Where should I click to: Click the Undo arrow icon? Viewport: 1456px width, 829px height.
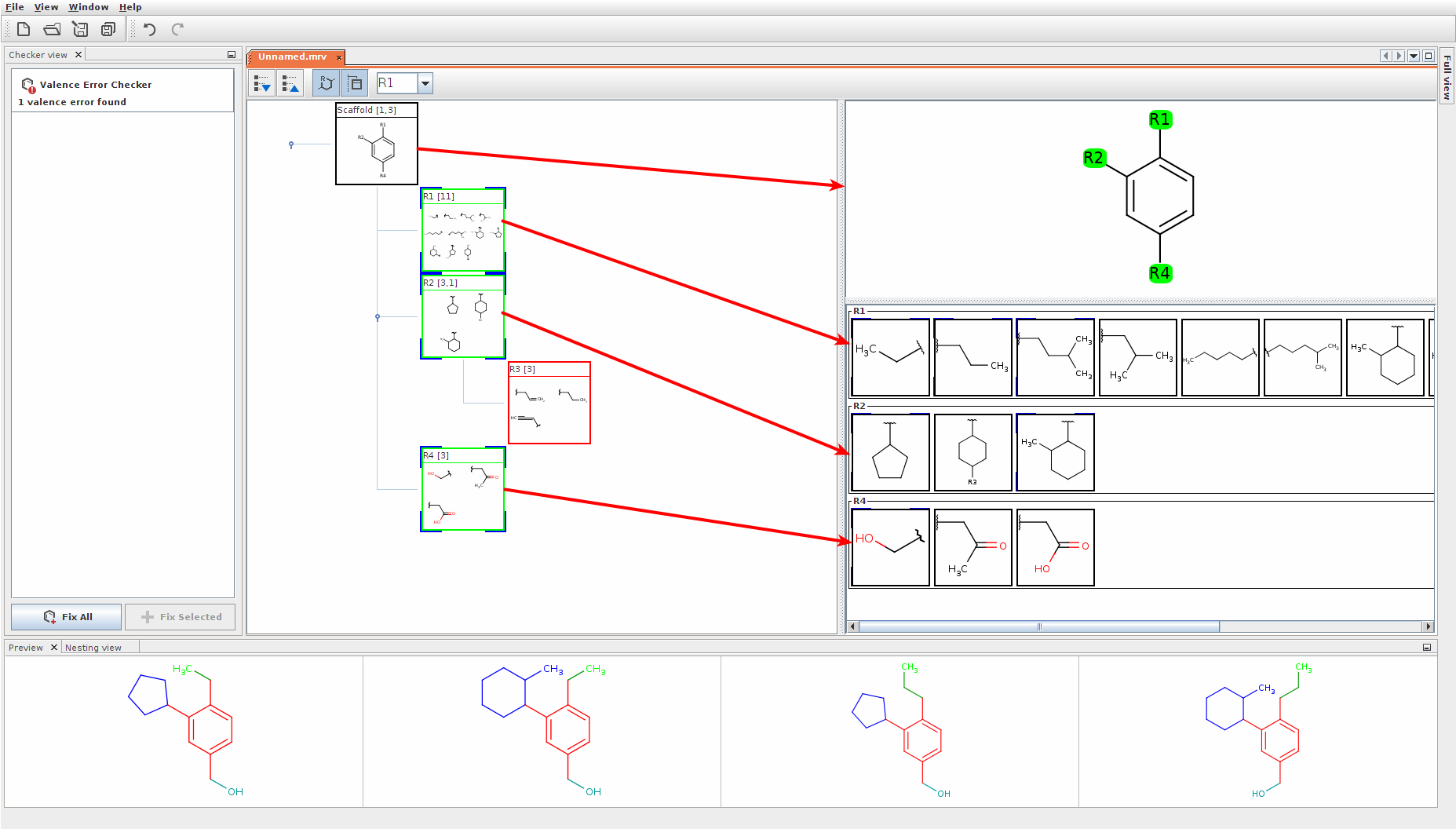tap(149, 30)
